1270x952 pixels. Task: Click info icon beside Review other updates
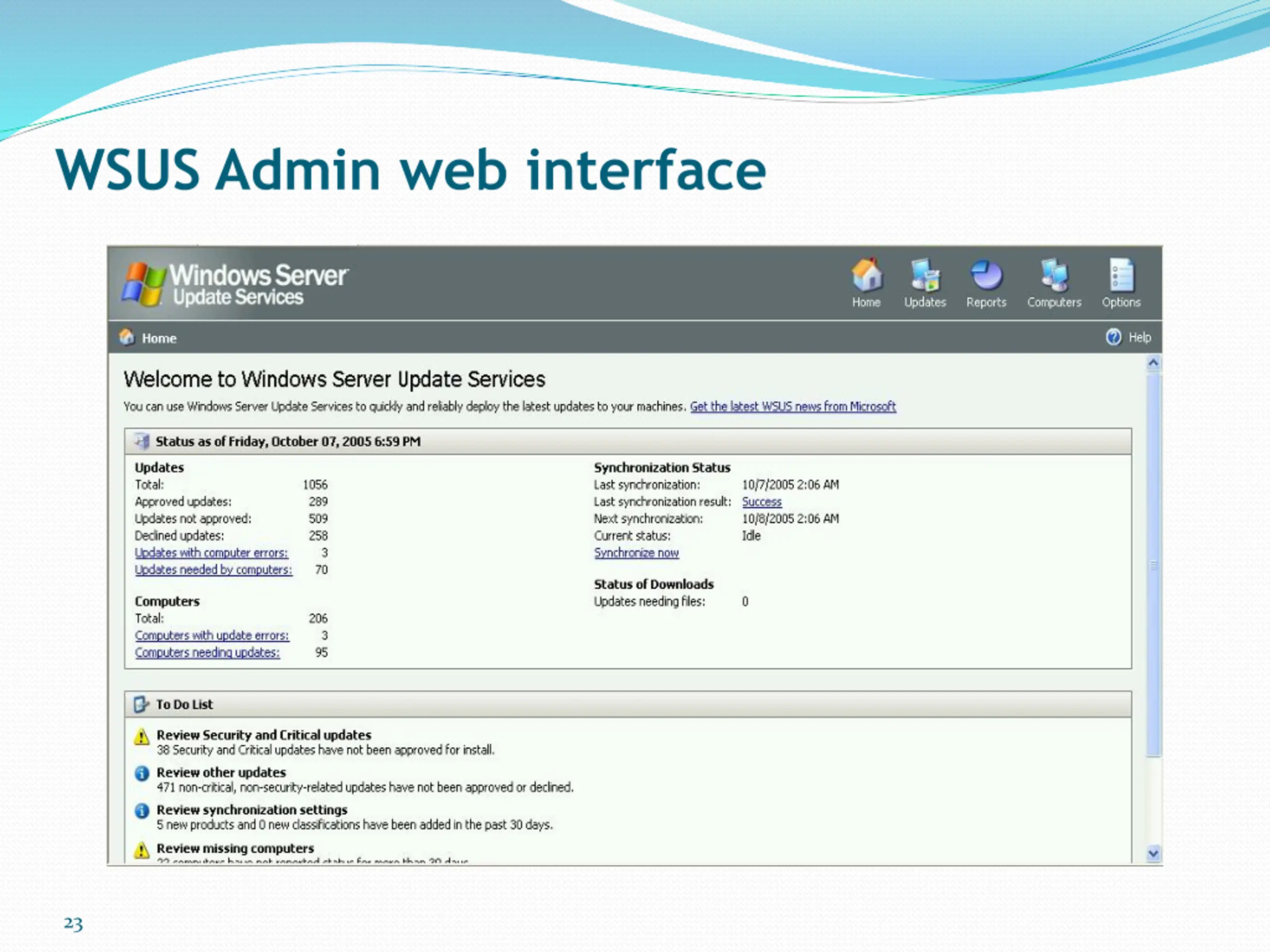pos(142,773)
